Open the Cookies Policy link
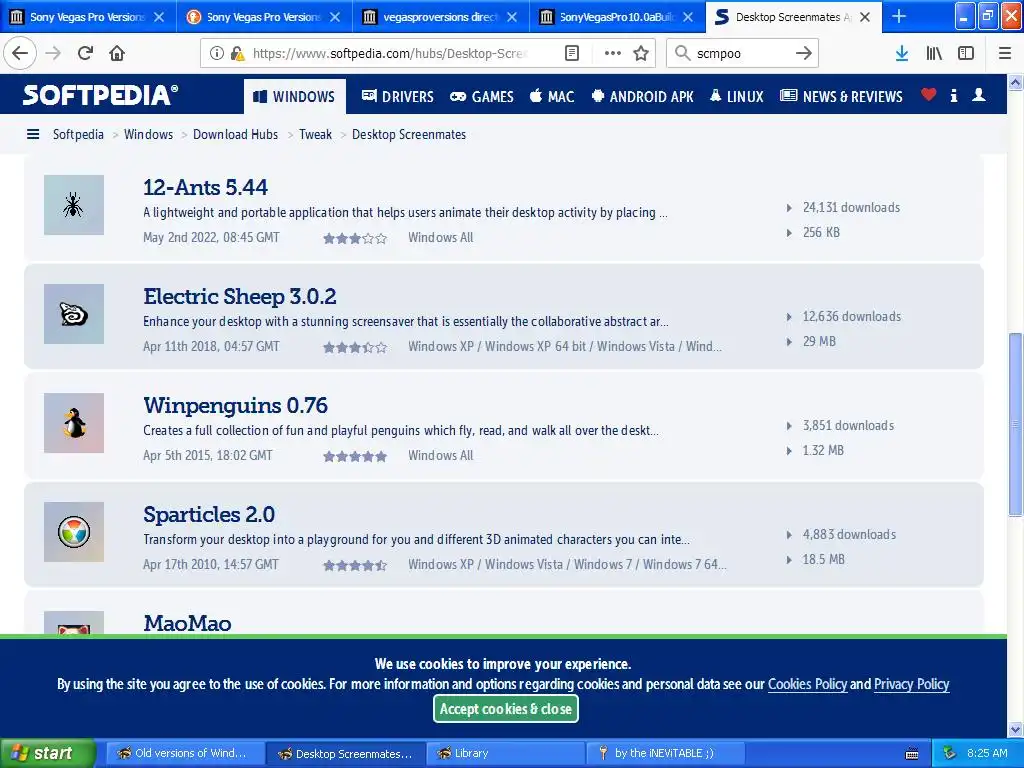1024x768 pixels. click(x=807, y=684)
